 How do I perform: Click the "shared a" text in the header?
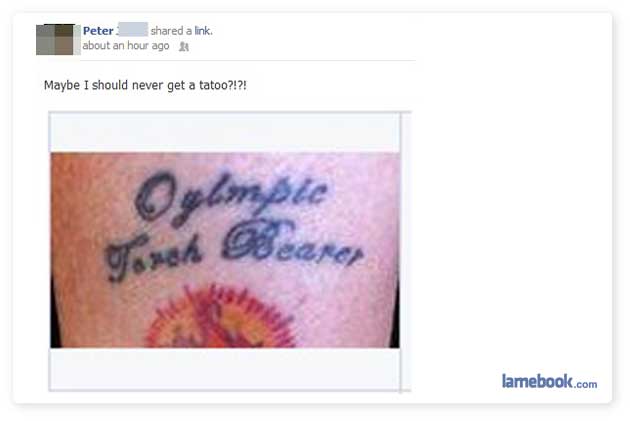point(171,31)
